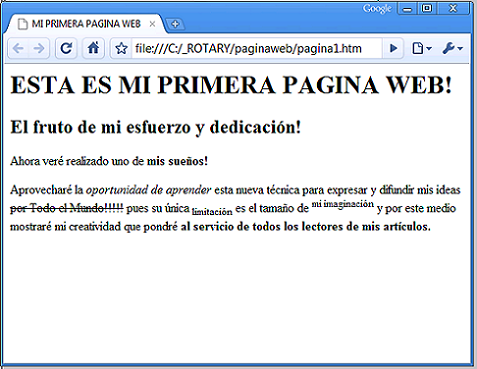The image size is (477, 369).
Task: Click the heading ESTA ES MI PRIMERA PAGINA WEB!
Action: tap(231, 85)
